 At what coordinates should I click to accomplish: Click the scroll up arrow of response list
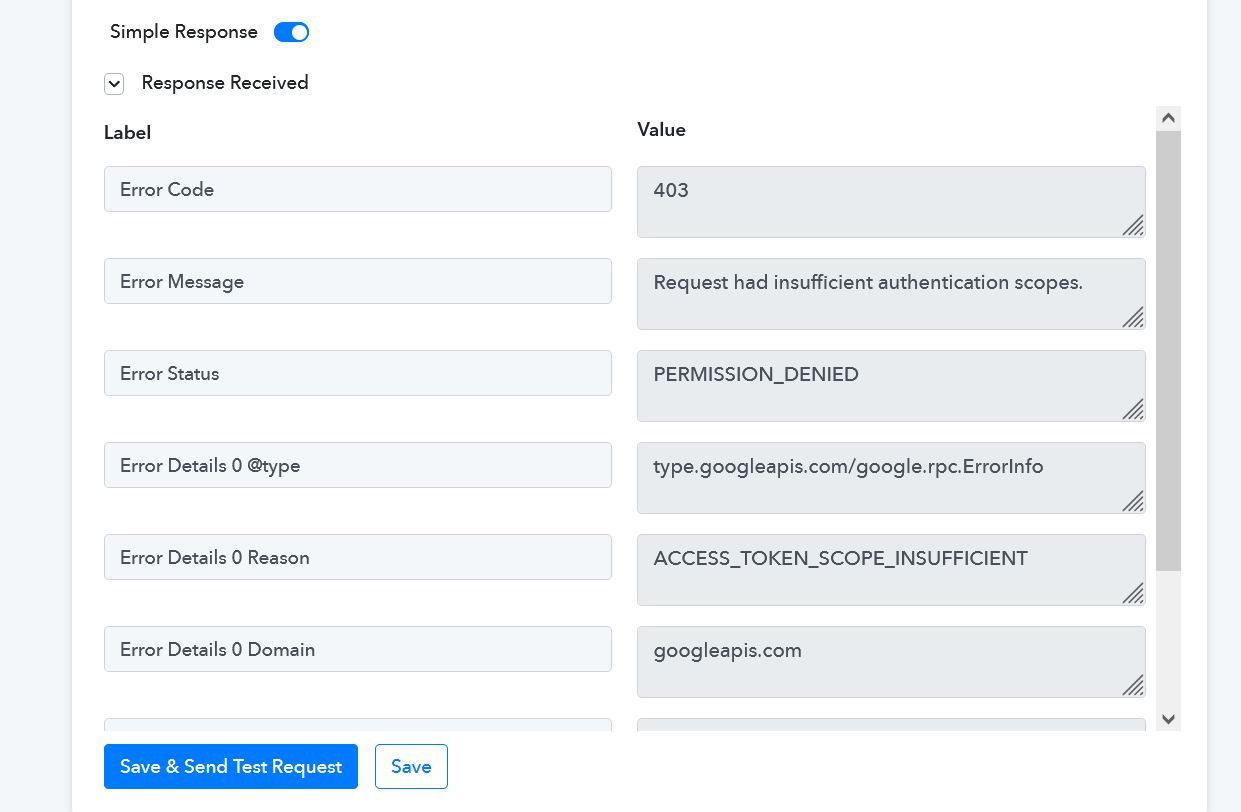[x=1168, y=118]
